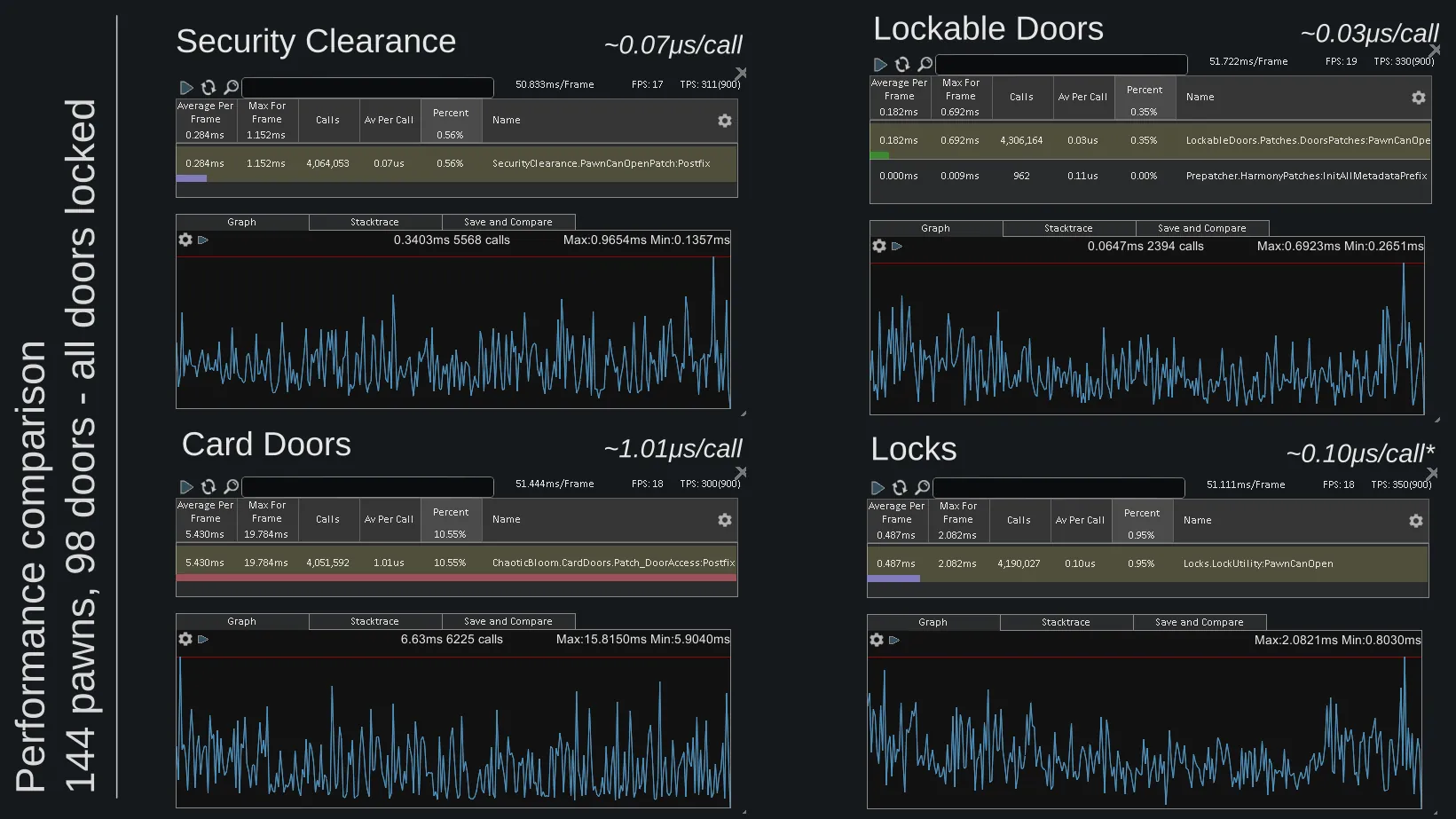
Task: Click the small arrow icon in Lockable Doors graph
Action: 897,247
